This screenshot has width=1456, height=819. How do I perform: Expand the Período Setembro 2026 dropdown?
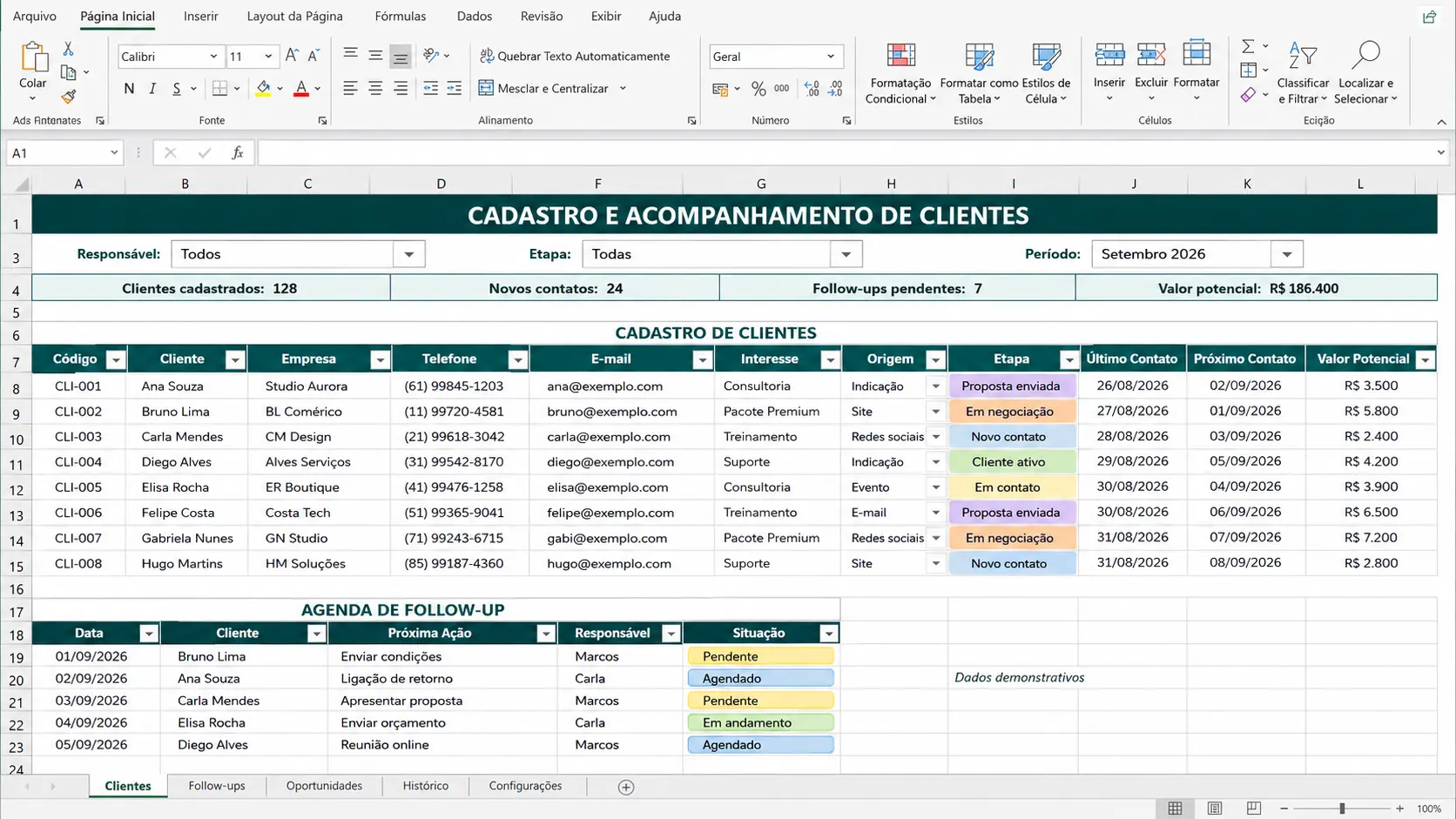coord(1286,254)
